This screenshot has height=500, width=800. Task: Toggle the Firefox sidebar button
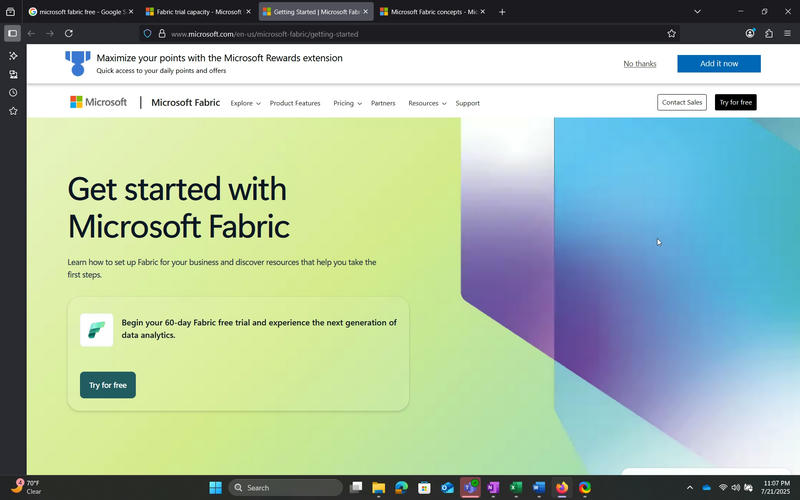pos(13,34)
